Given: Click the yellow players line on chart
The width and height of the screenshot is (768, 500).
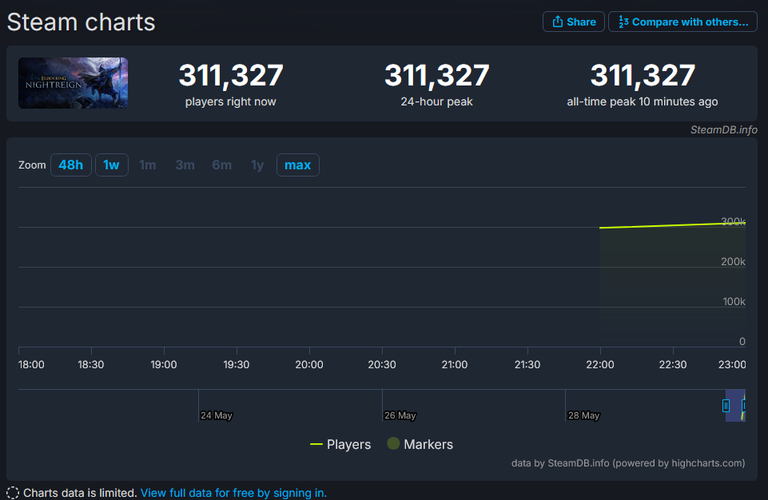Looking at the screenshot, I should pos(672,225).
